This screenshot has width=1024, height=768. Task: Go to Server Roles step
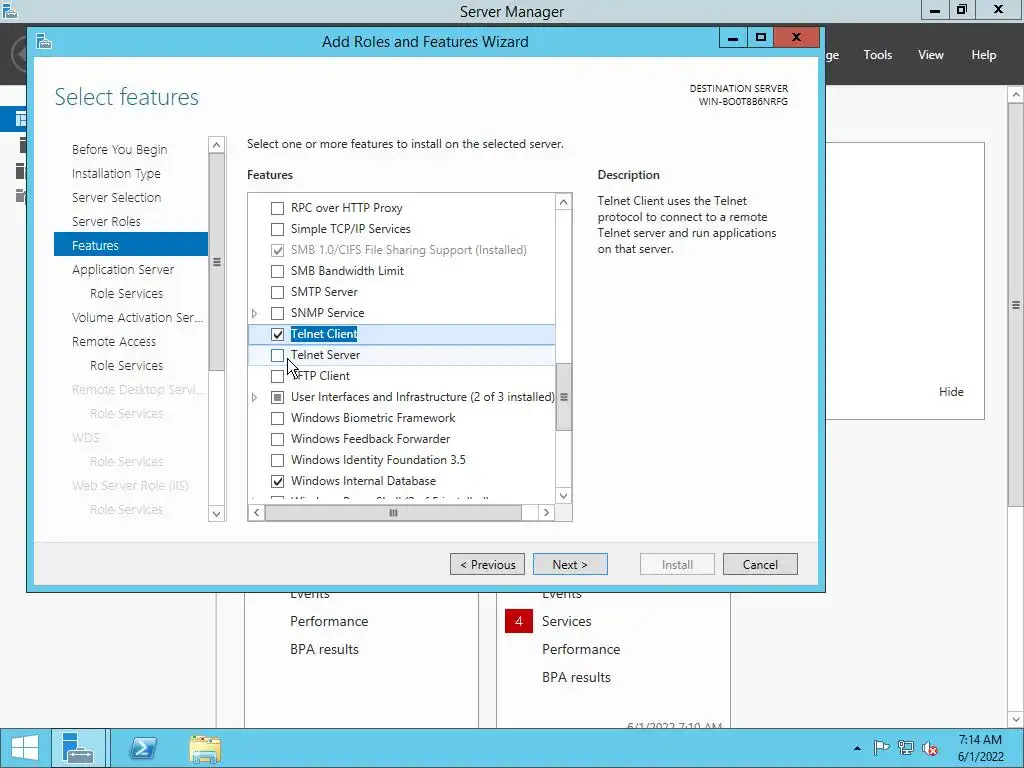point(106,221)
